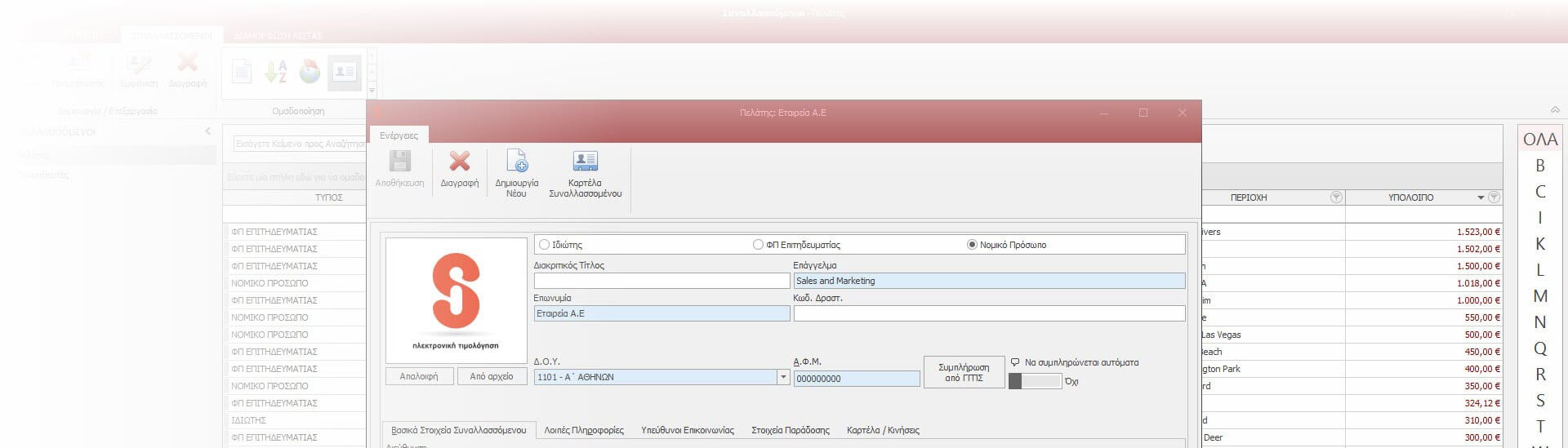Open the ΥΠΟΛΟΙΠΟ column sort arrow

pos(1481,197)
